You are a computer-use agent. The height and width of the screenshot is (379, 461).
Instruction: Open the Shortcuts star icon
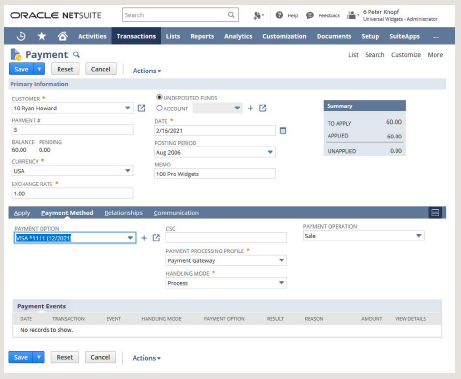click(42, 36)
